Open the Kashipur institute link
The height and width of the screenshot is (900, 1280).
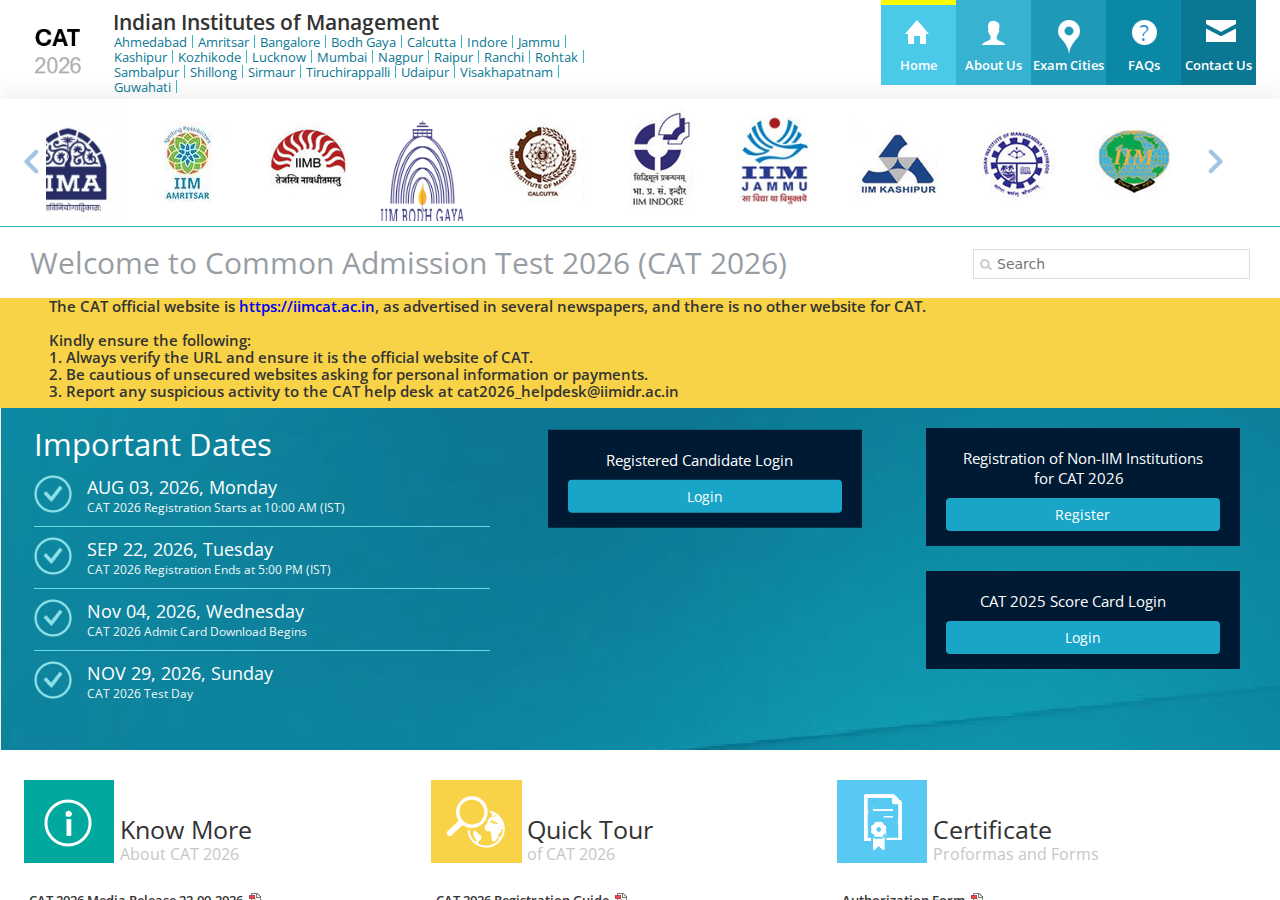click(141, 57)
